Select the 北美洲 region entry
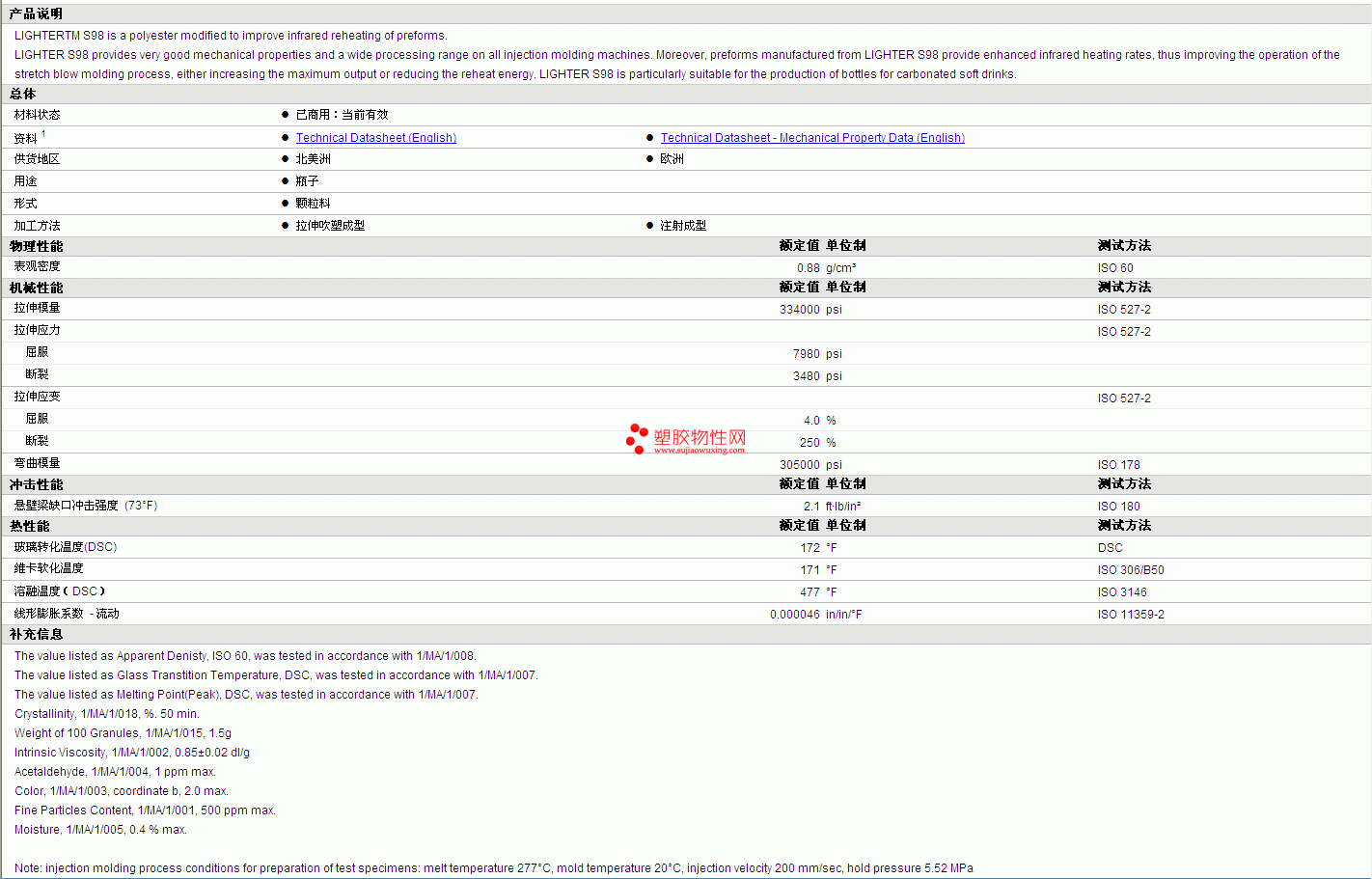This screenshot has height=879, width=1372. (314, 159)
